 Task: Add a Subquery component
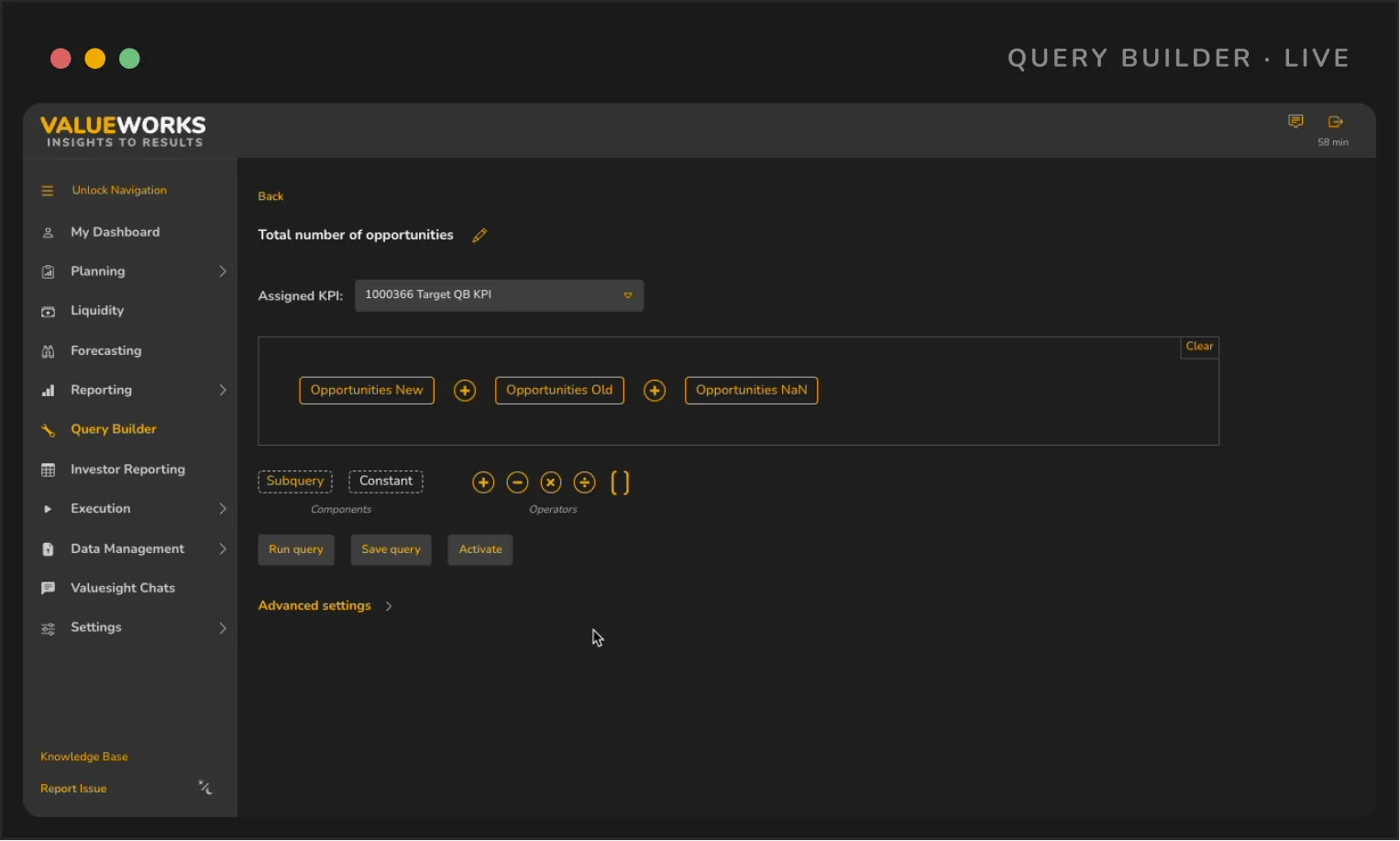pyautogui.click(x=295, y=481)
